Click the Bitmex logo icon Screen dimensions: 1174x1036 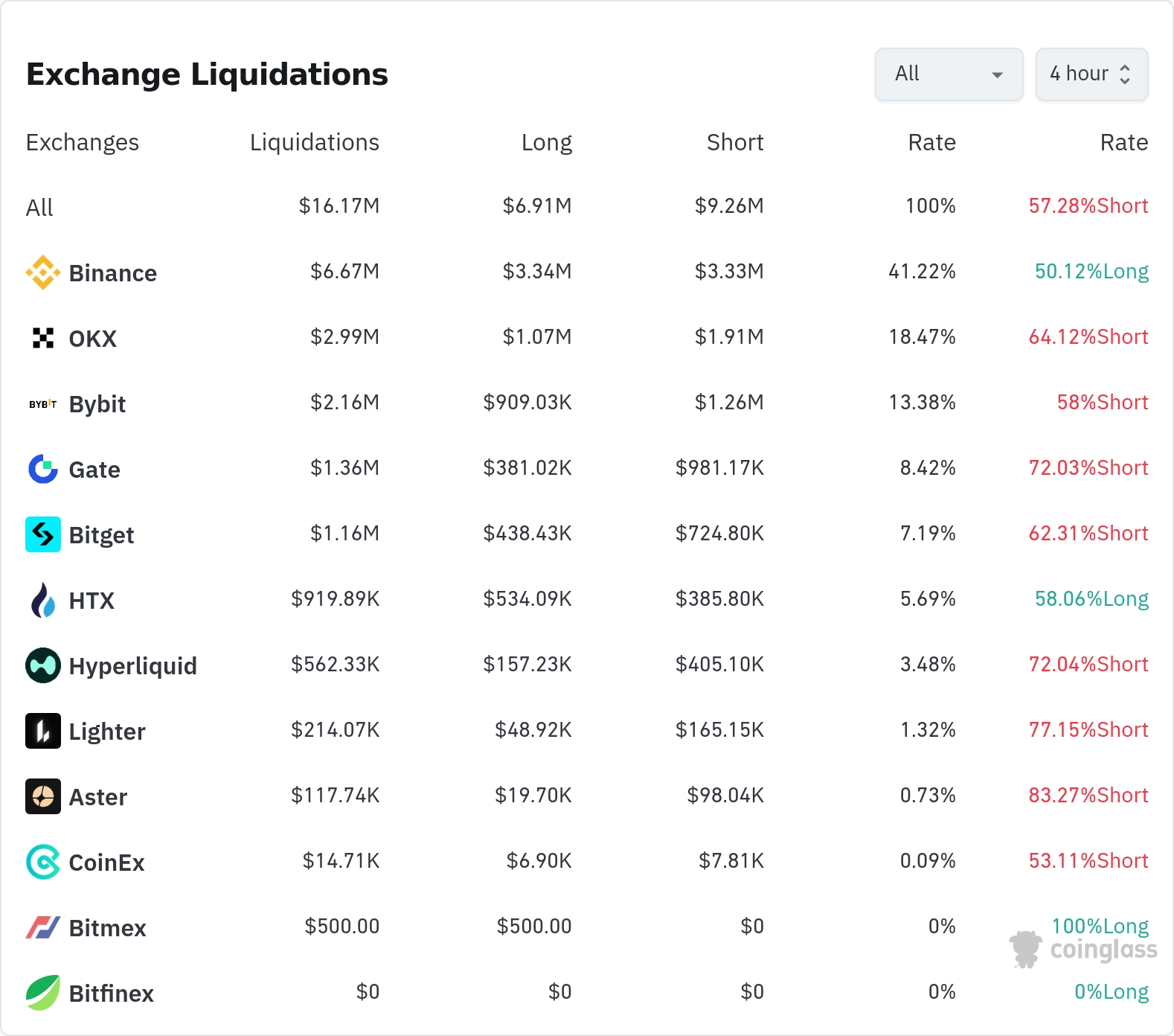tap(43, 927)
